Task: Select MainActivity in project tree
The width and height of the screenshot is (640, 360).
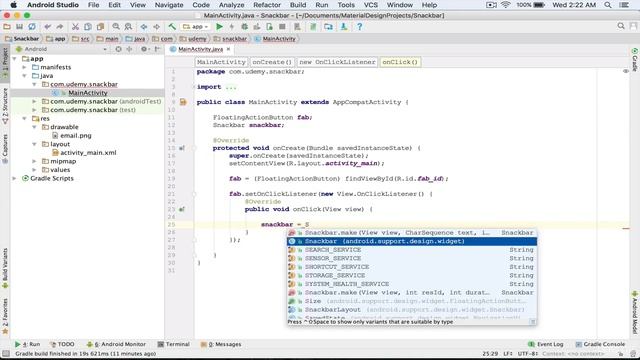Action: tap(88, 93)
